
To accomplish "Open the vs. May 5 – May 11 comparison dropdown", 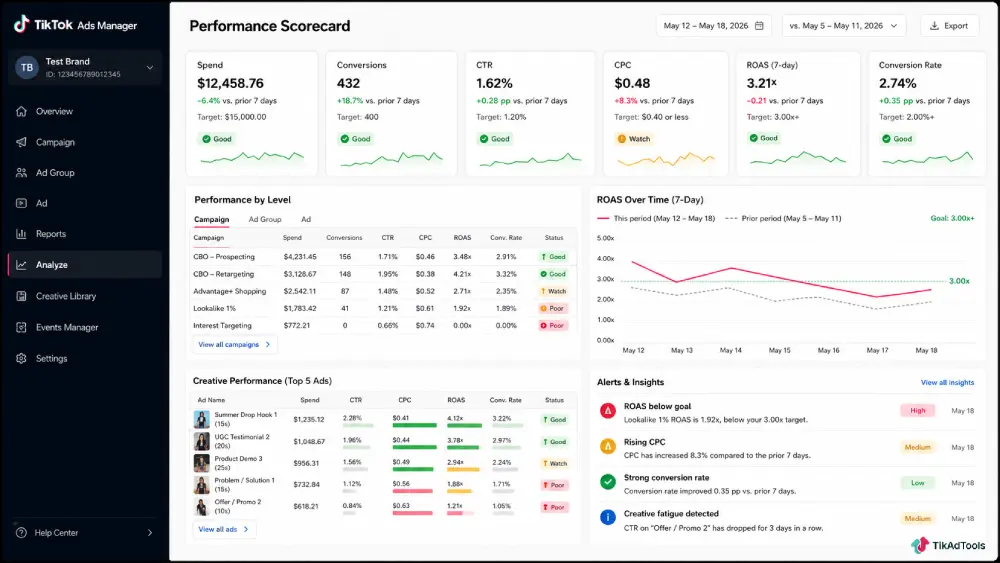I will [844, 26].
